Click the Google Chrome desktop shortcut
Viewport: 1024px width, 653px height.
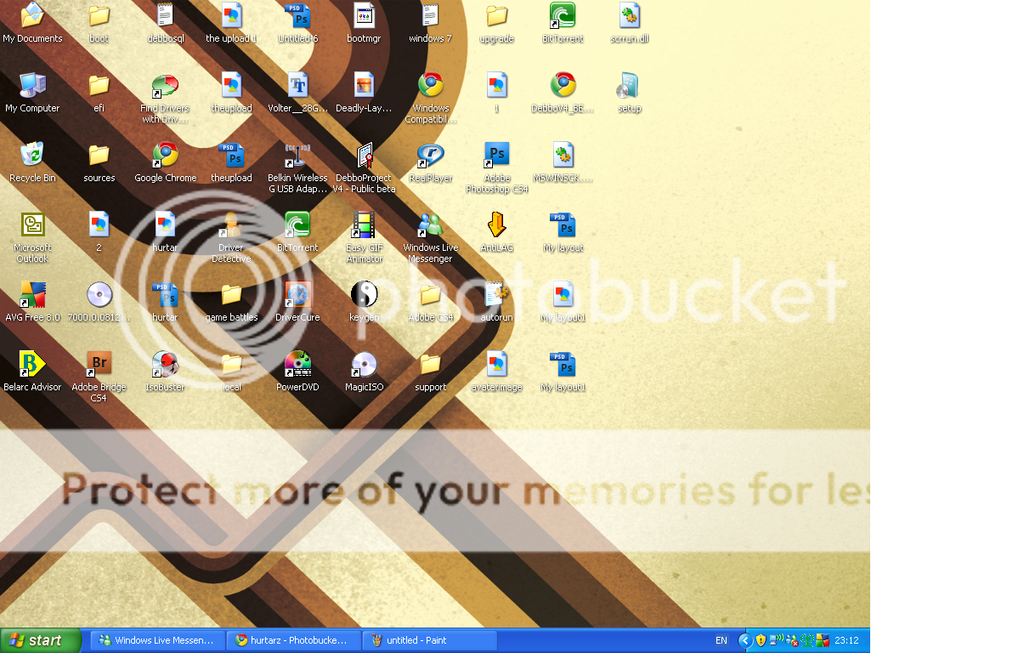pyautogui.click(x=165, y=157)
